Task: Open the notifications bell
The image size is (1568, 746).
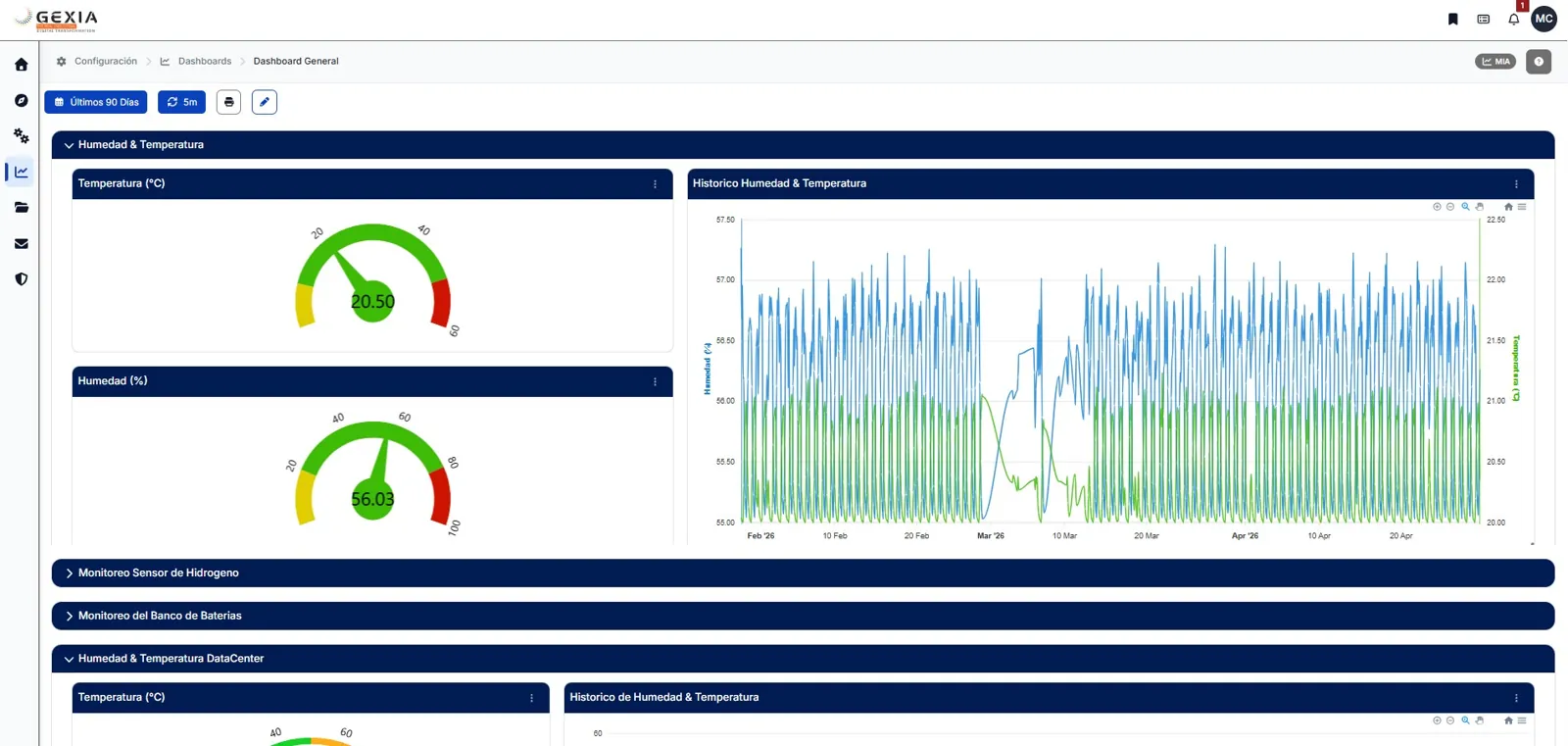Action: pyautogui.click(x=1514, y=19)
